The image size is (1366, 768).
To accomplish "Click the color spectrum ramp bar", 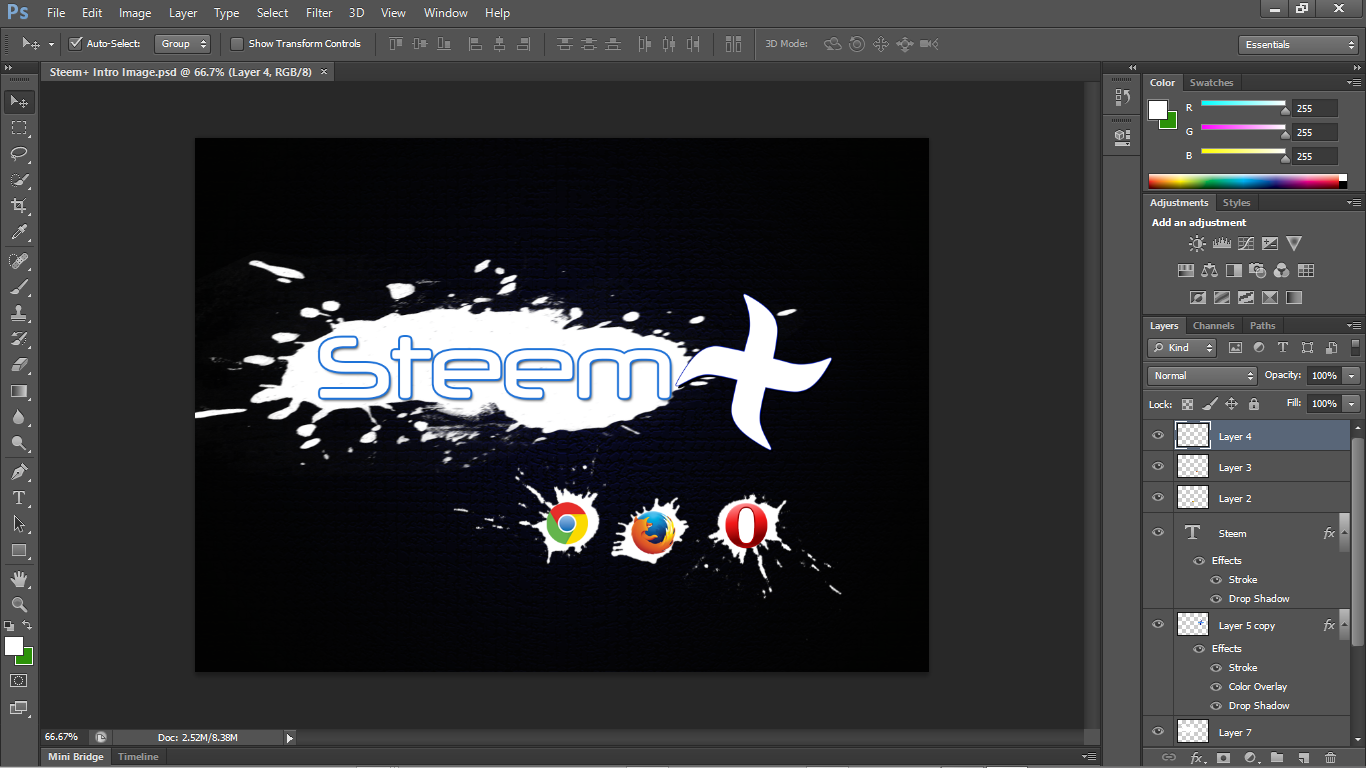I will (x=1243, y=182).
